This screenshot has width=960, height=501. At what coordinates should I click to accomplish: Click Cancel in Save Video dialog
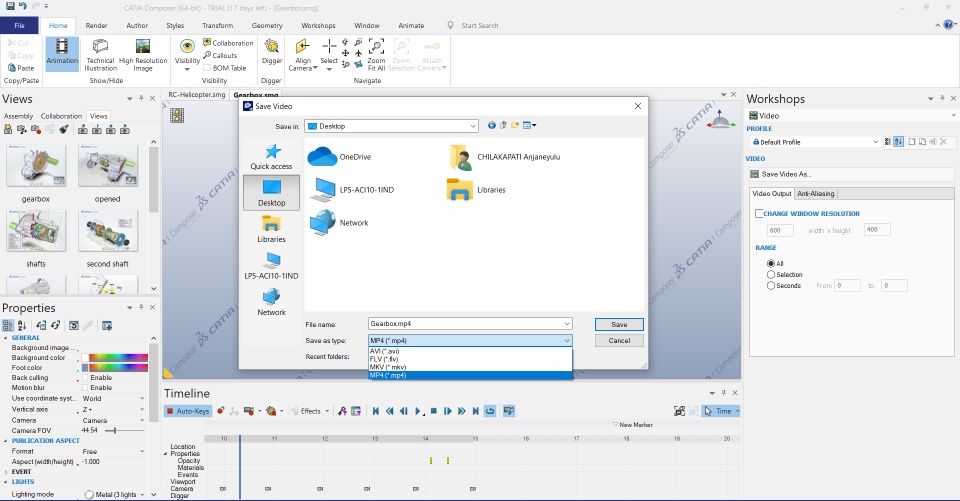tap(619, 341)
